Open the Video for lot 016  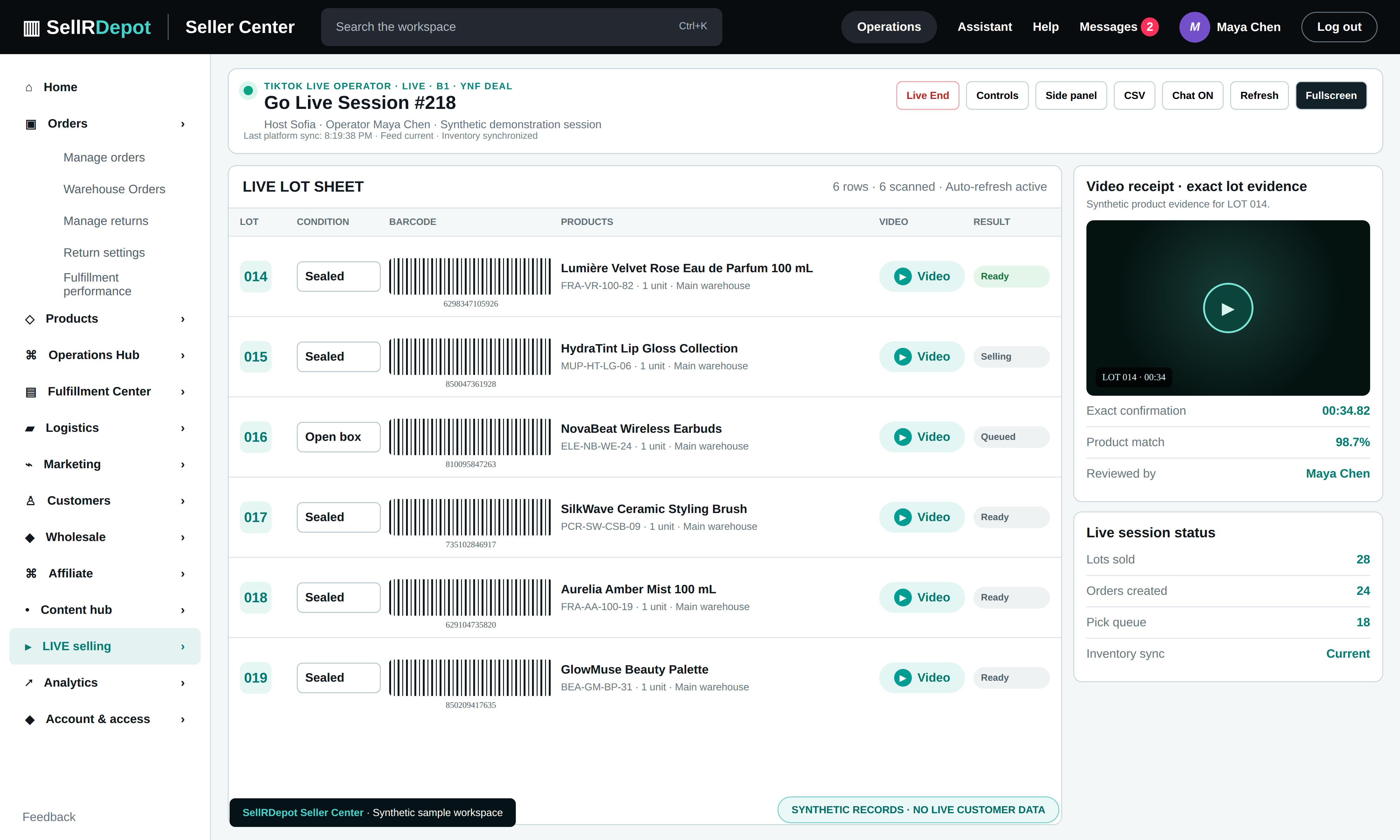coord(921,437)
